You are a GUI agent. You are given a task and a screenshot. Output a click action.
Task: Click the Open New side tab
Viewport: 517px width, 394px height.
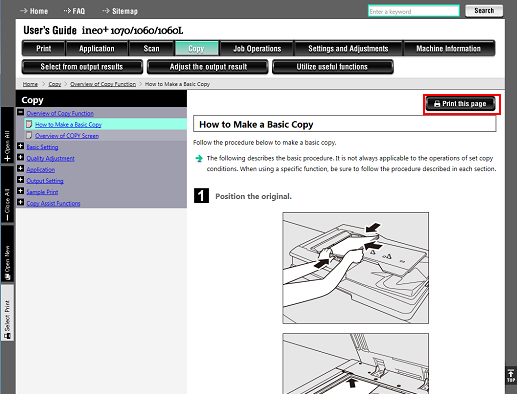pyautogui.click(x=7, y=254)
